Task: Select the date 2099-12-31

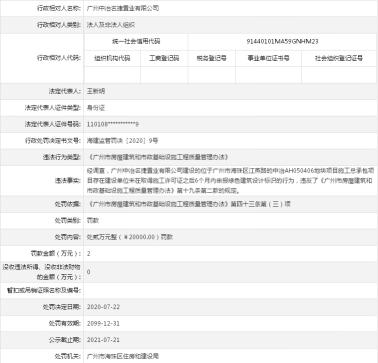Action: (x=103, y=323)
